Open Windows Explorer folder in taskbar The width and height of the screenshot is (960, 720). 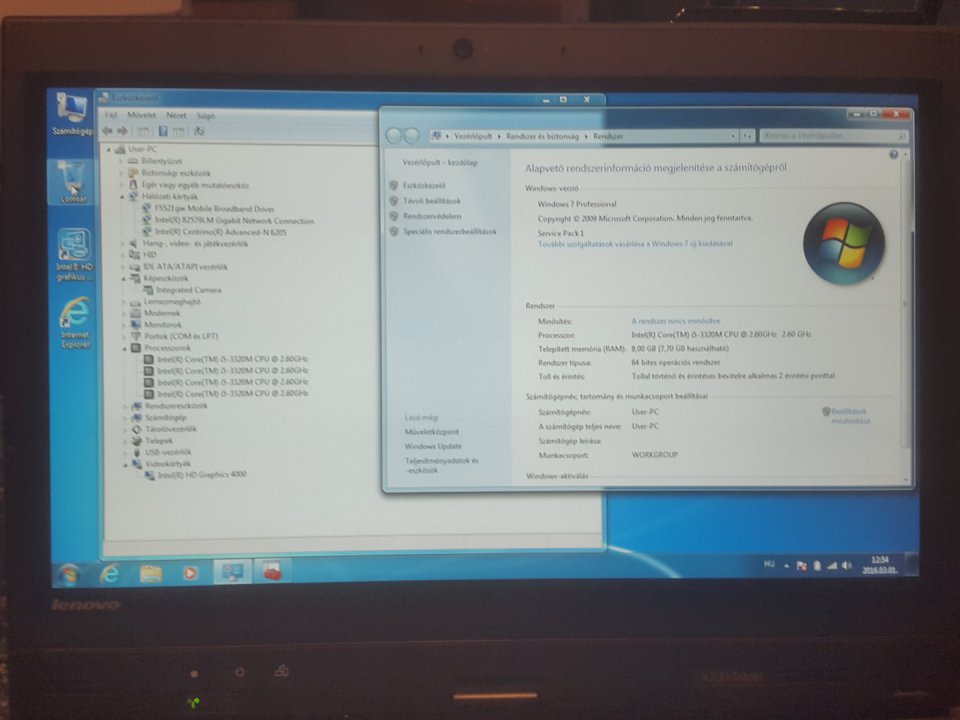tap(151, 574)
